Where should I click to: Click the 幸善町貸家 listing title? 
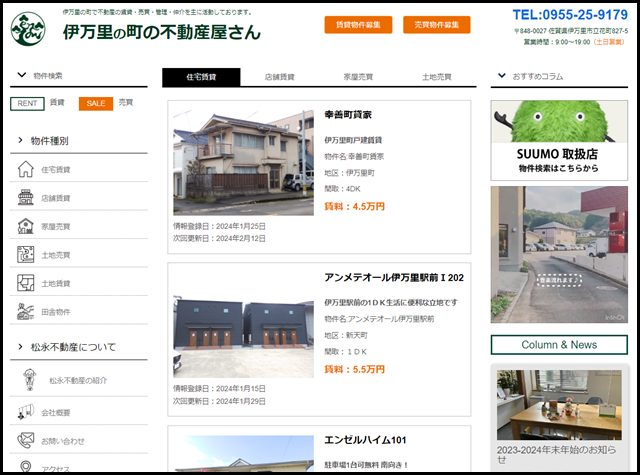coord(348,115)
